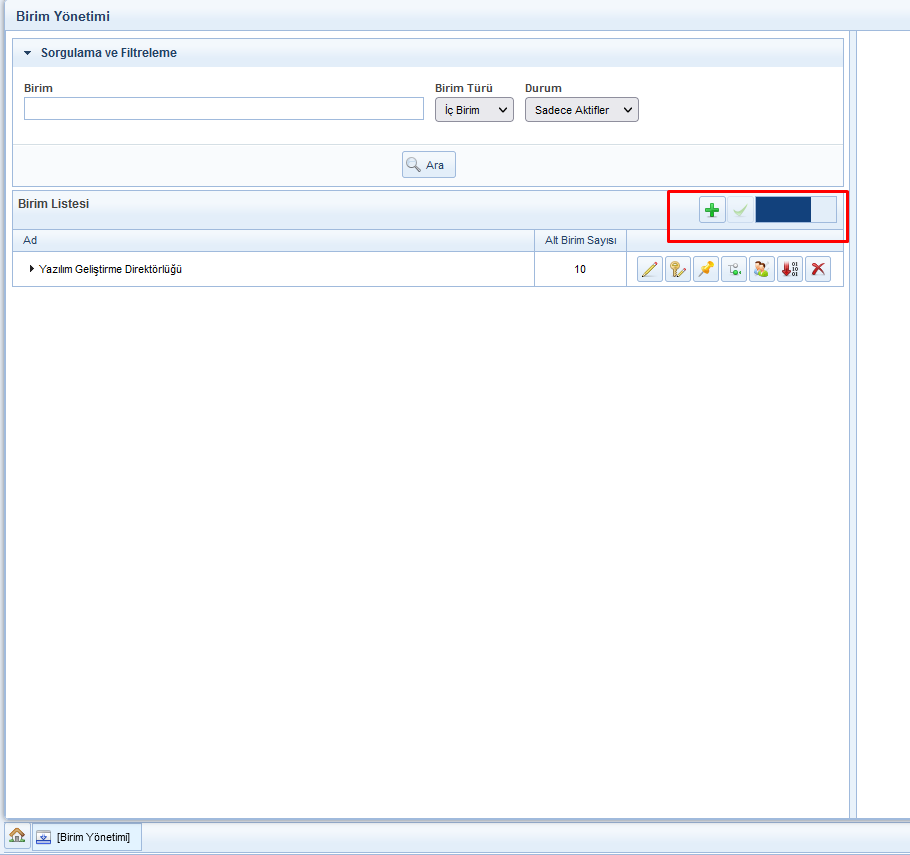Collapse the Sorgulama ve Filtreleme panel
The width and height of the screenshot is (910, 855).
pos(28,53)
